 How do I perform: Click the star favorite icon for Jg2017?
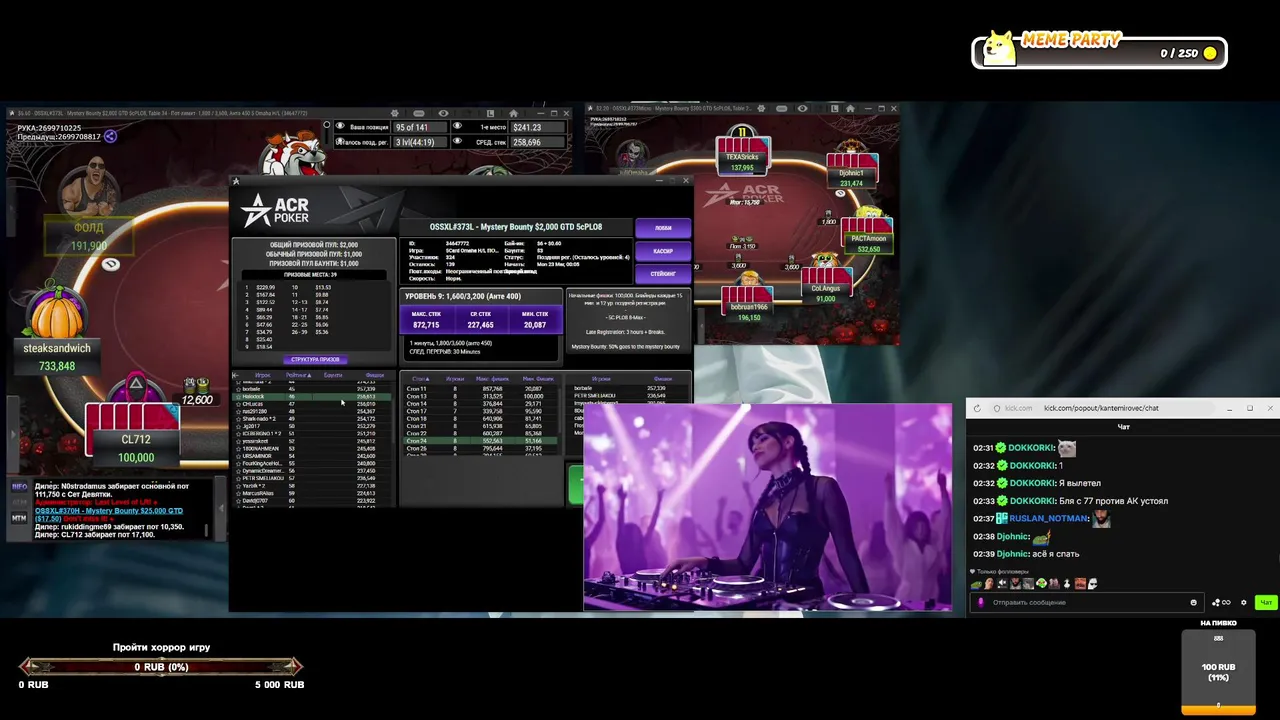[237, 426]
